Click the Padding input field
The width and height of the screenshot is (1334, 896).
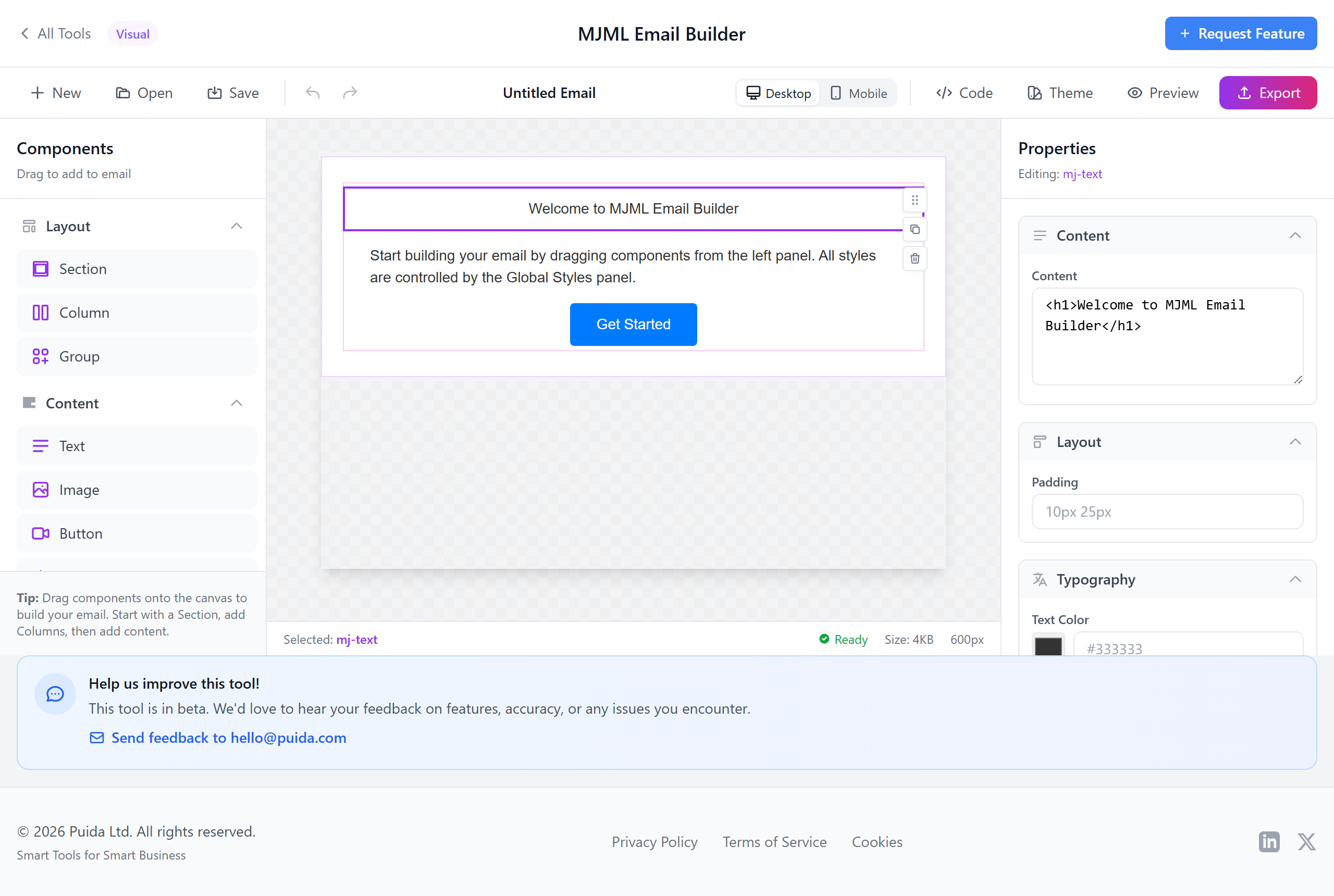(1167, 512)
